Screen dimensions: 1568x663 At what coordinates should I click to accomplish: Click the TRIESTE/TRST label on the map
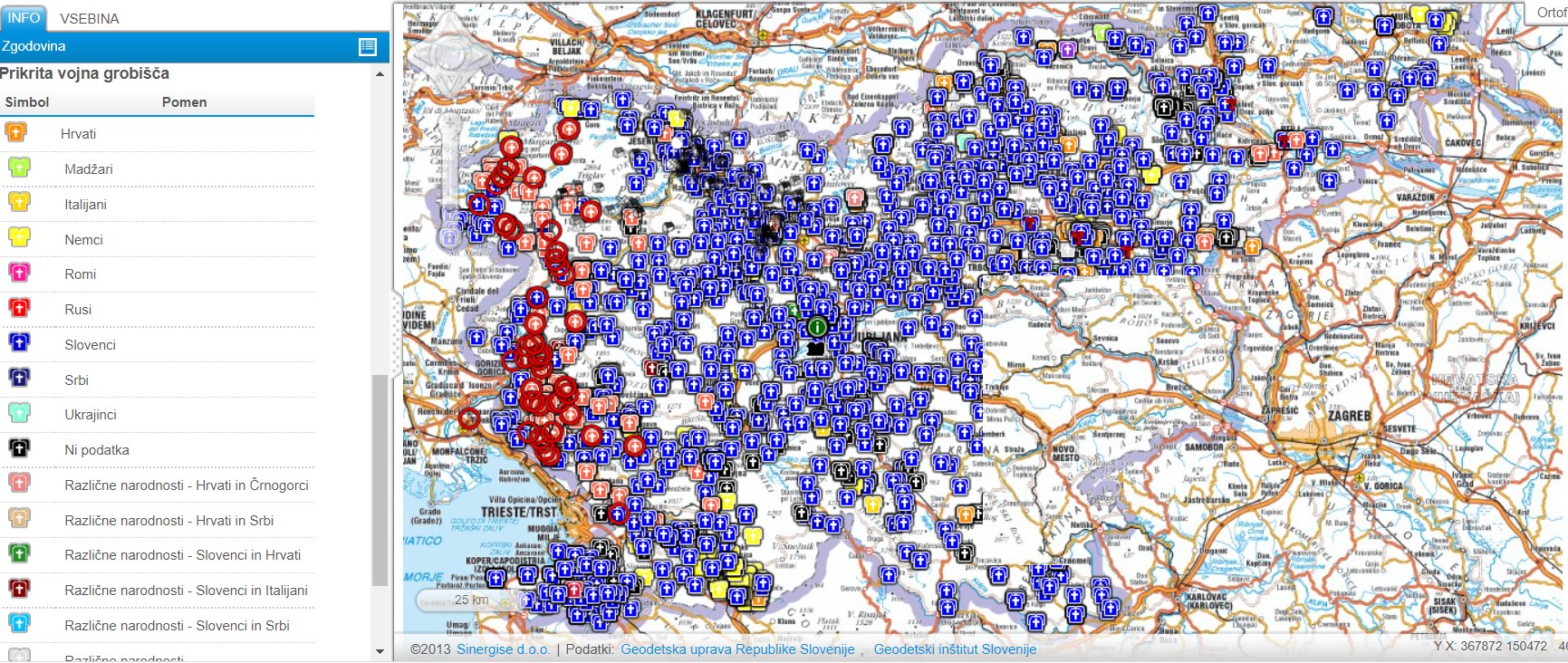pos(517,512)
